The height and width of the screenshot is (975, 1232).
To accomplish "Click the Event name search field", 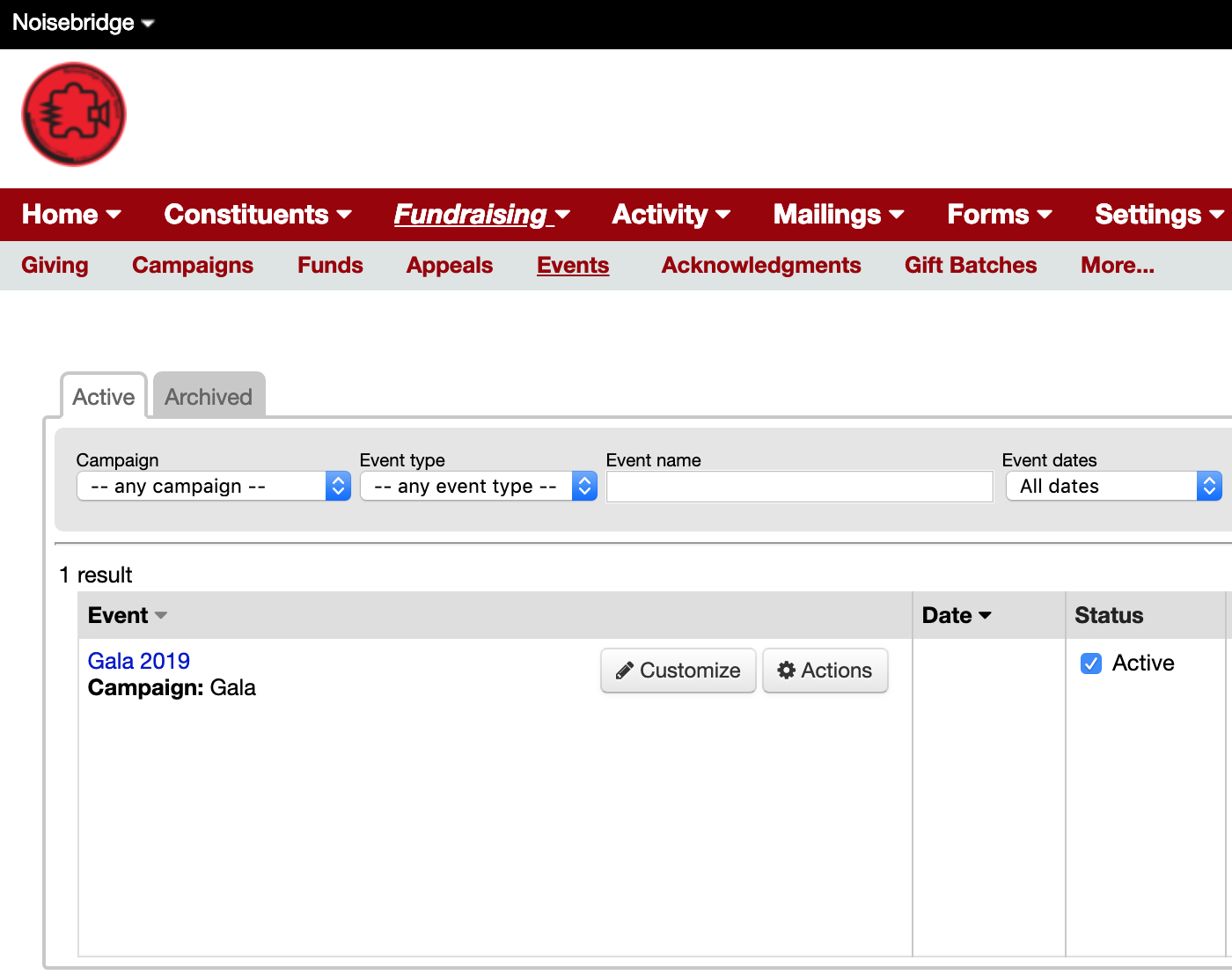I will (799, 487).
